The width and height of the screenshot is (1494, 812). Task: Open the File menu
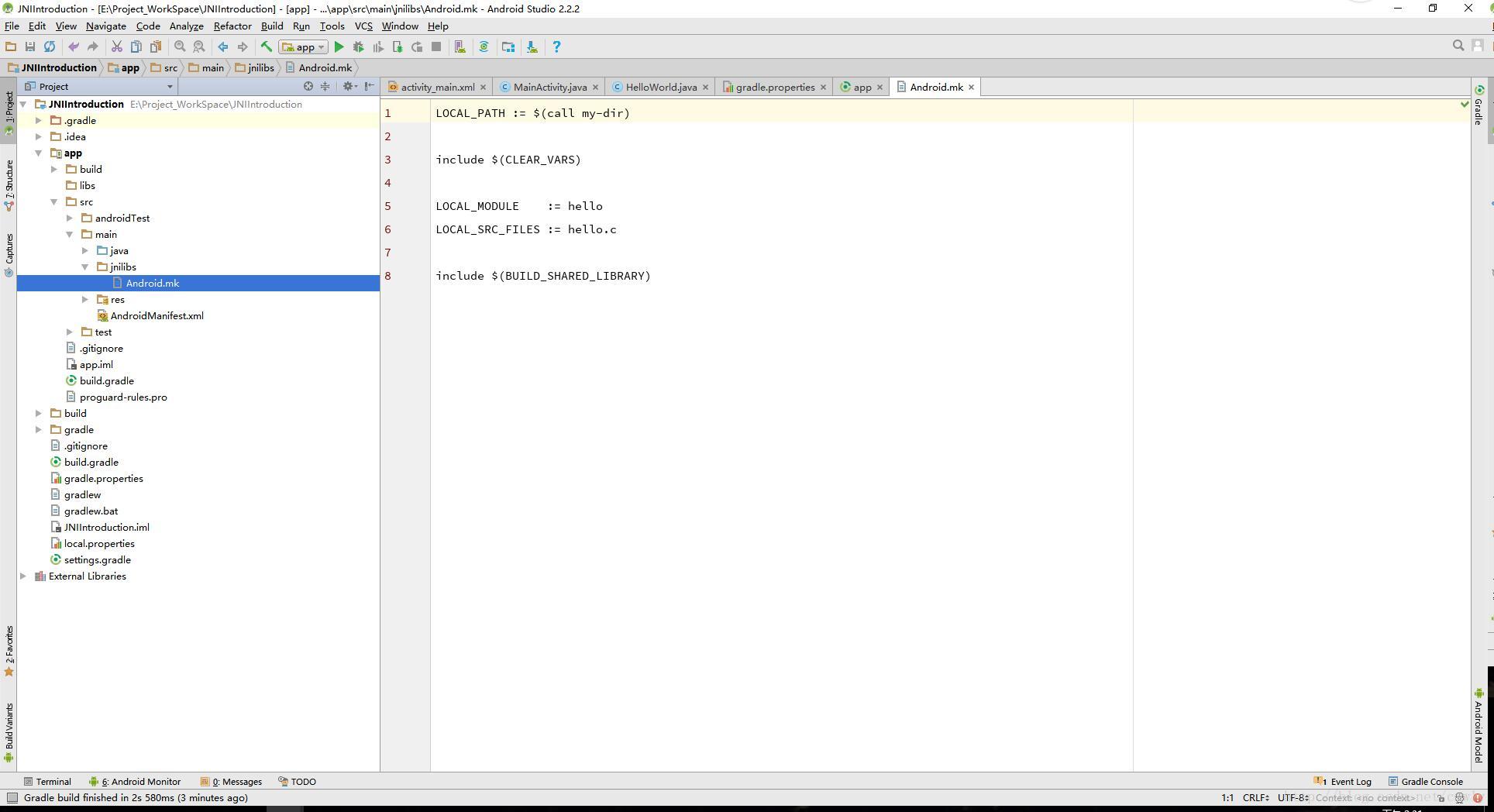[12, 26]
